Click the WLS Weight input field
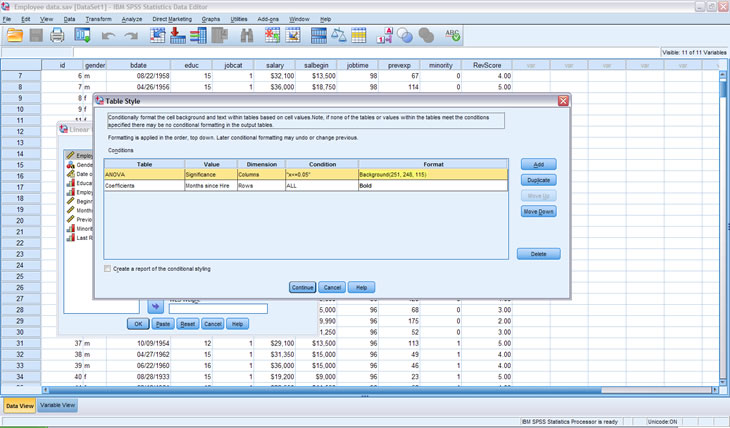 (x=218, y=308)
